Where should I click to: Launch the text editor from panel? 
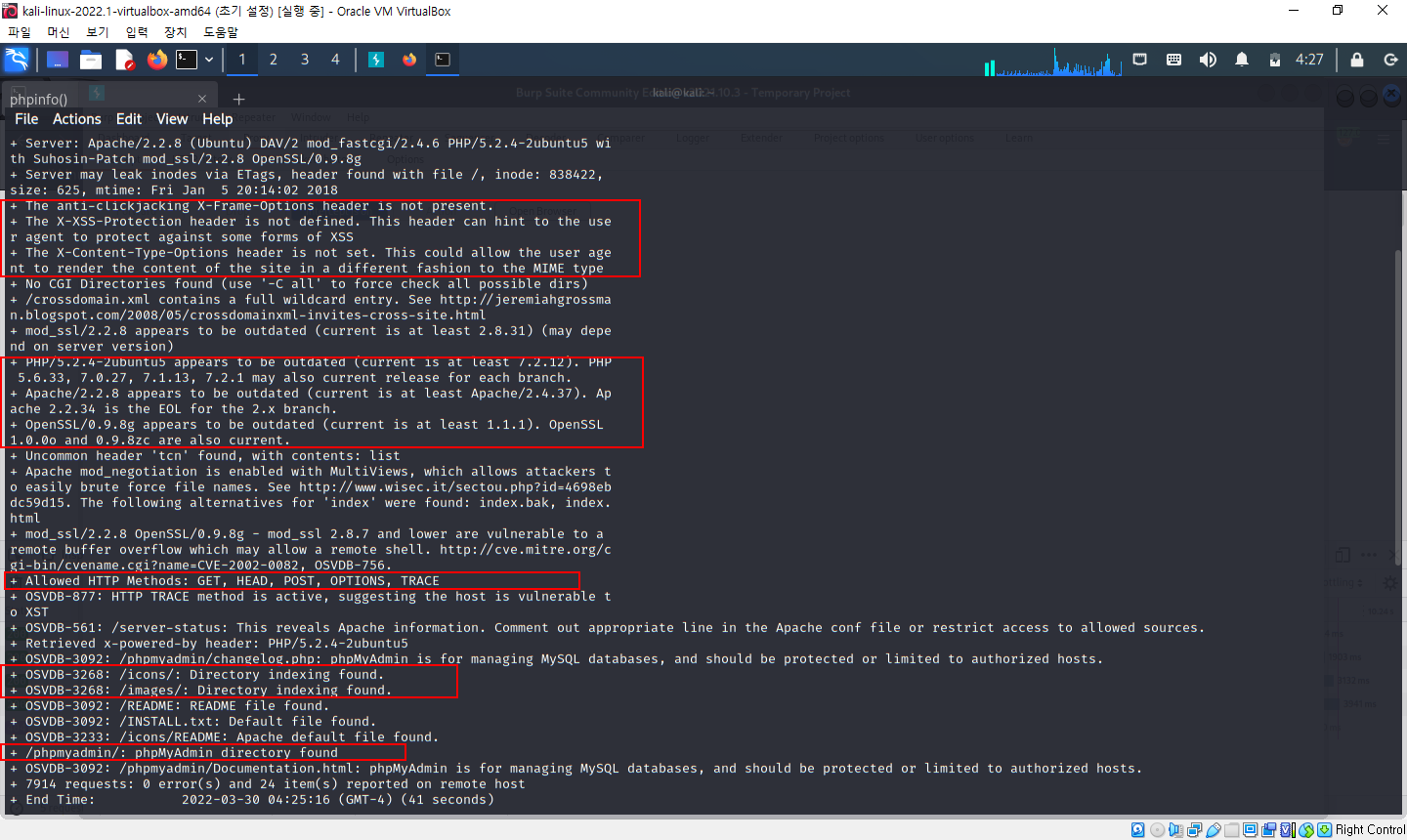click(124, 60)
